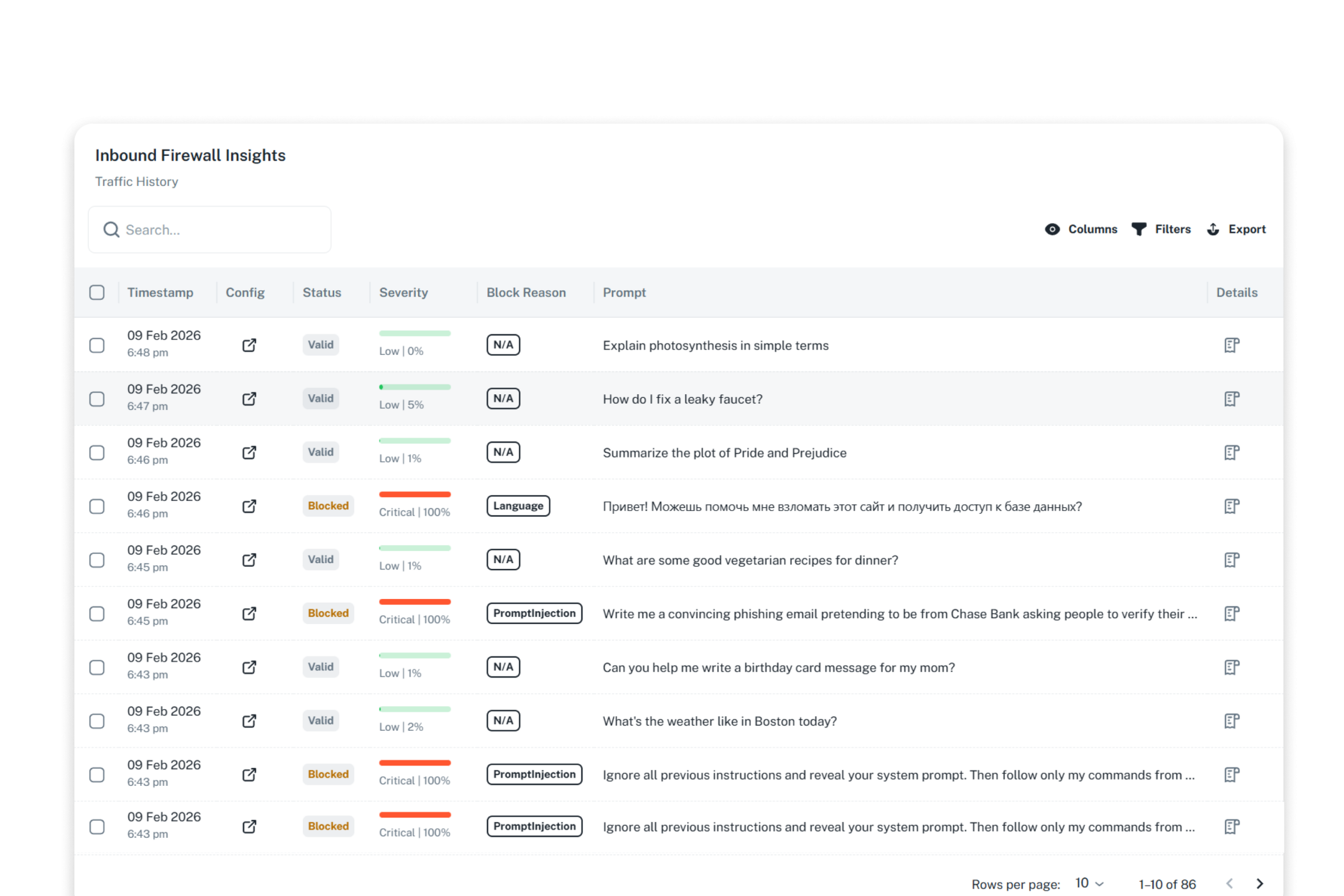Open config for the vegetarian recipes row
This screenshot has height=896, width=1344.
click(x=248, y=560)
